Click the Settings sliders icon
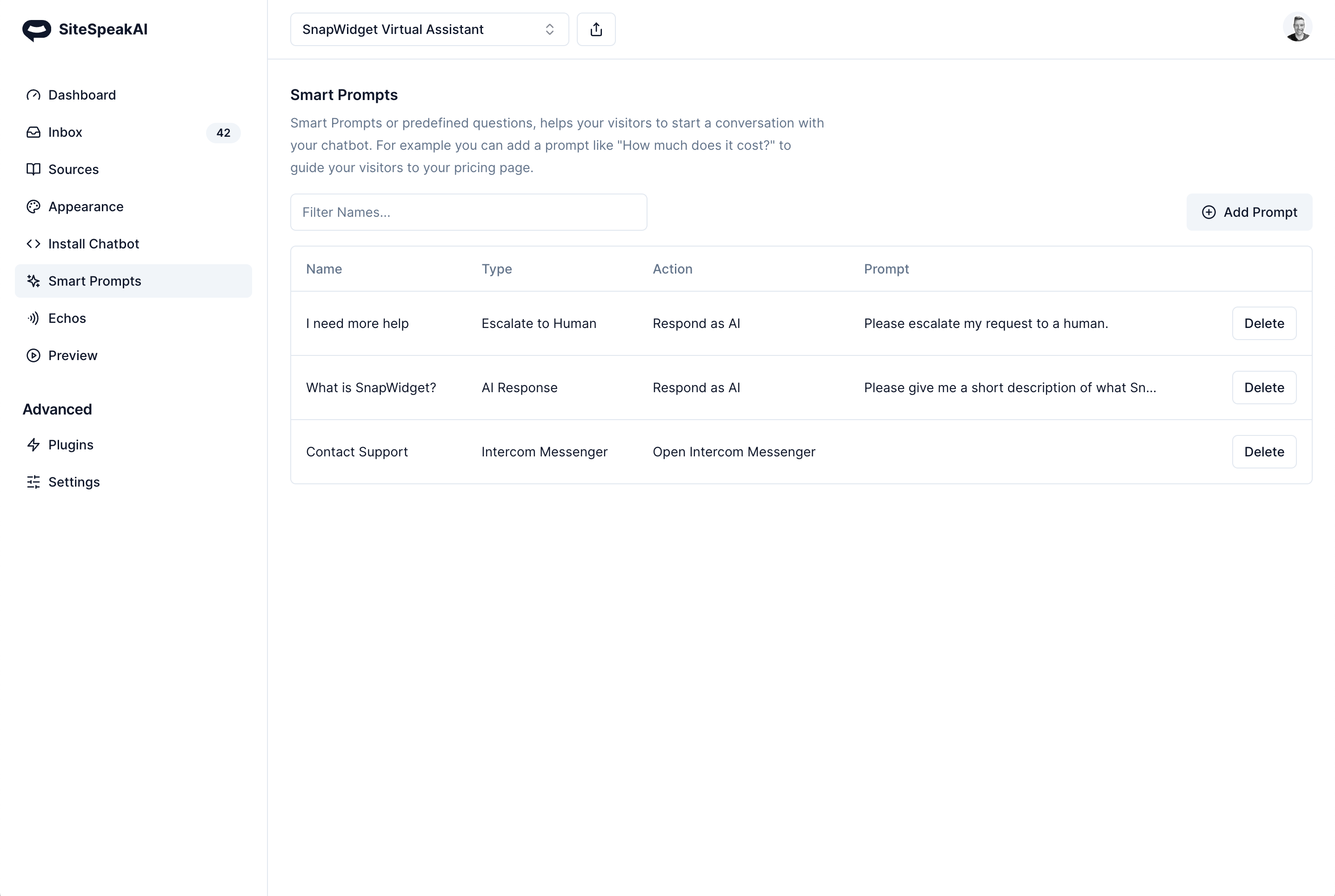 click(x=33, y=481)
